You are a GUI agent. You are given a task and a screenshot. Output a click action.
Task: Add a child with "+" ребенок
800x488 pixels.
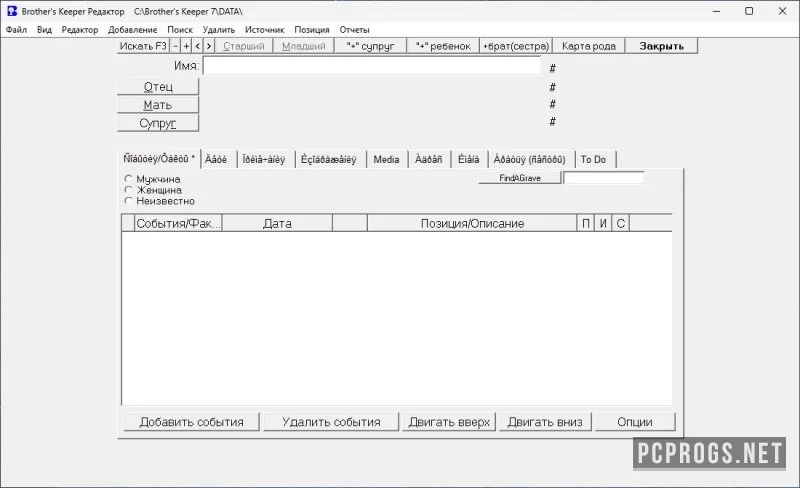pyautogui.click(x=443, y=46)
